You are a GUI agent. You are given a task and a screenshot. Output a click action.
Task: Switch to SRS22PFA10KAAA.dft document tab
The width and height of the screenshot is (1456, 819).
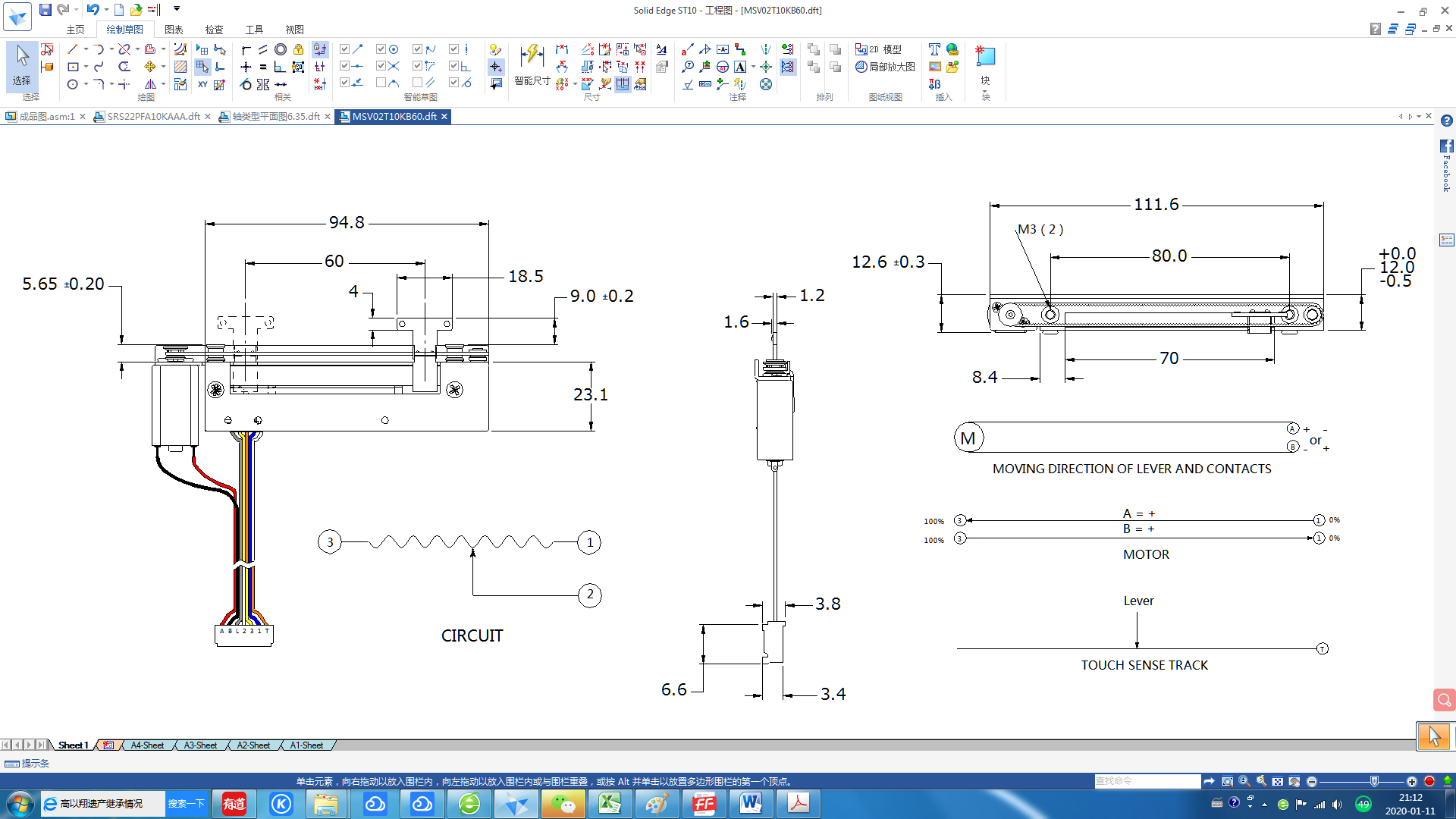tap(153, 116)
